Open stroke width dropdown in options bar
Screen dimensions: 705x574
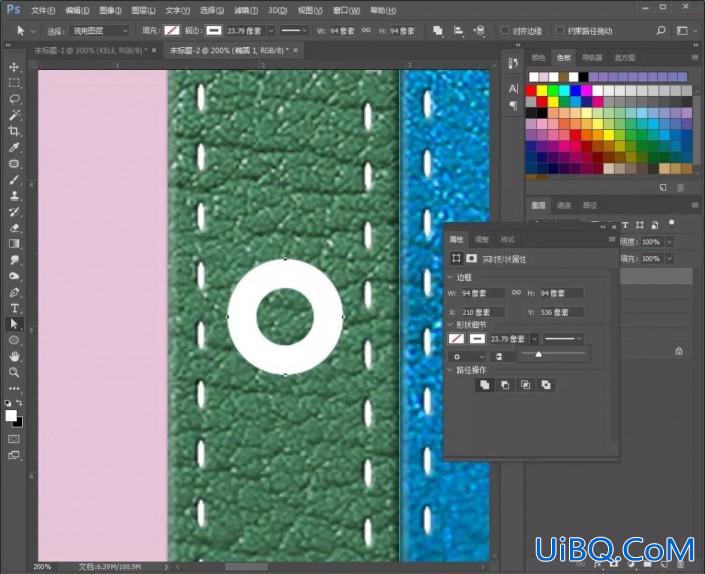271,31
